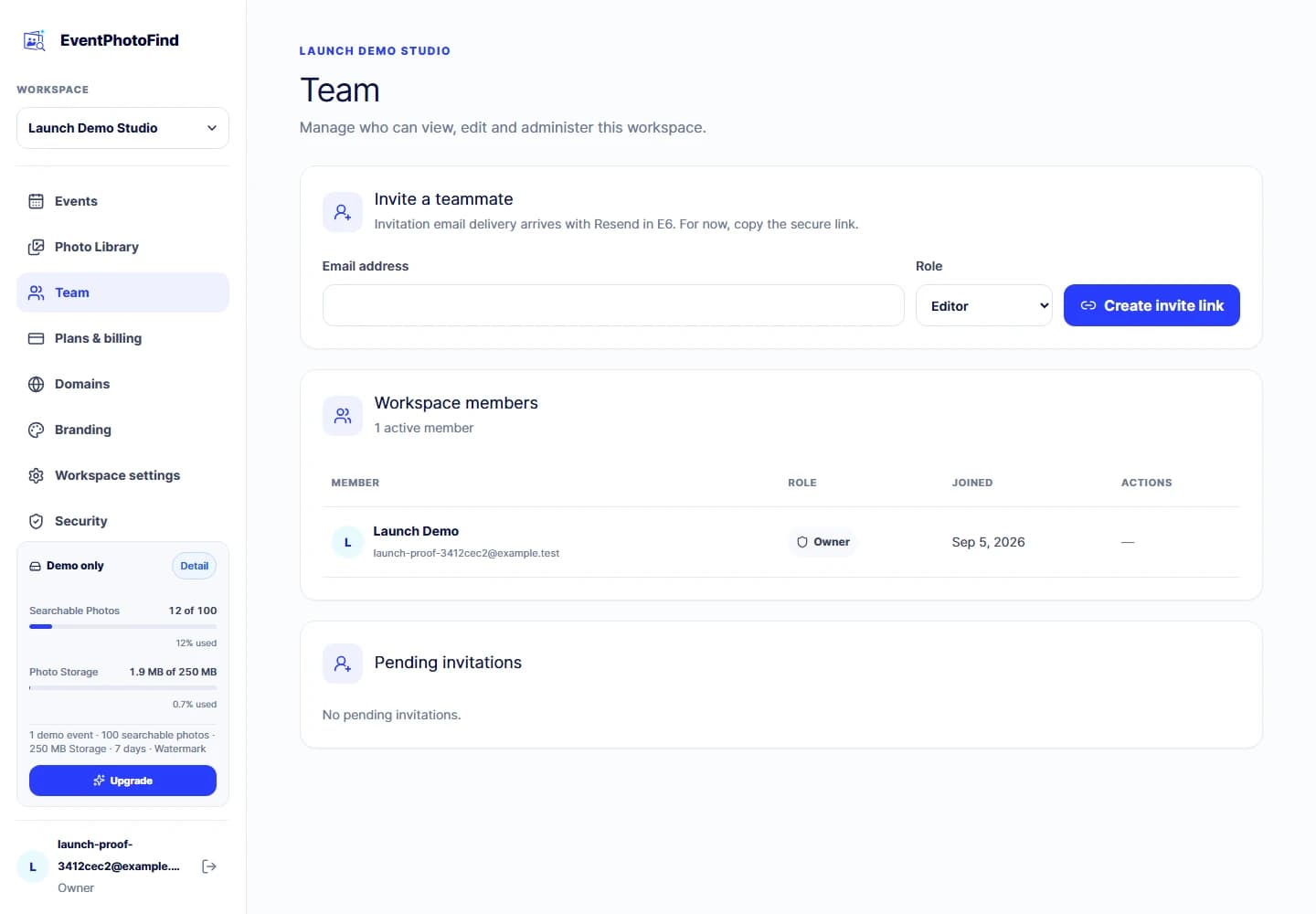Click the EventPhotoFind logo icon
This screenshot has height=914, width=1316.
point(35,40)
